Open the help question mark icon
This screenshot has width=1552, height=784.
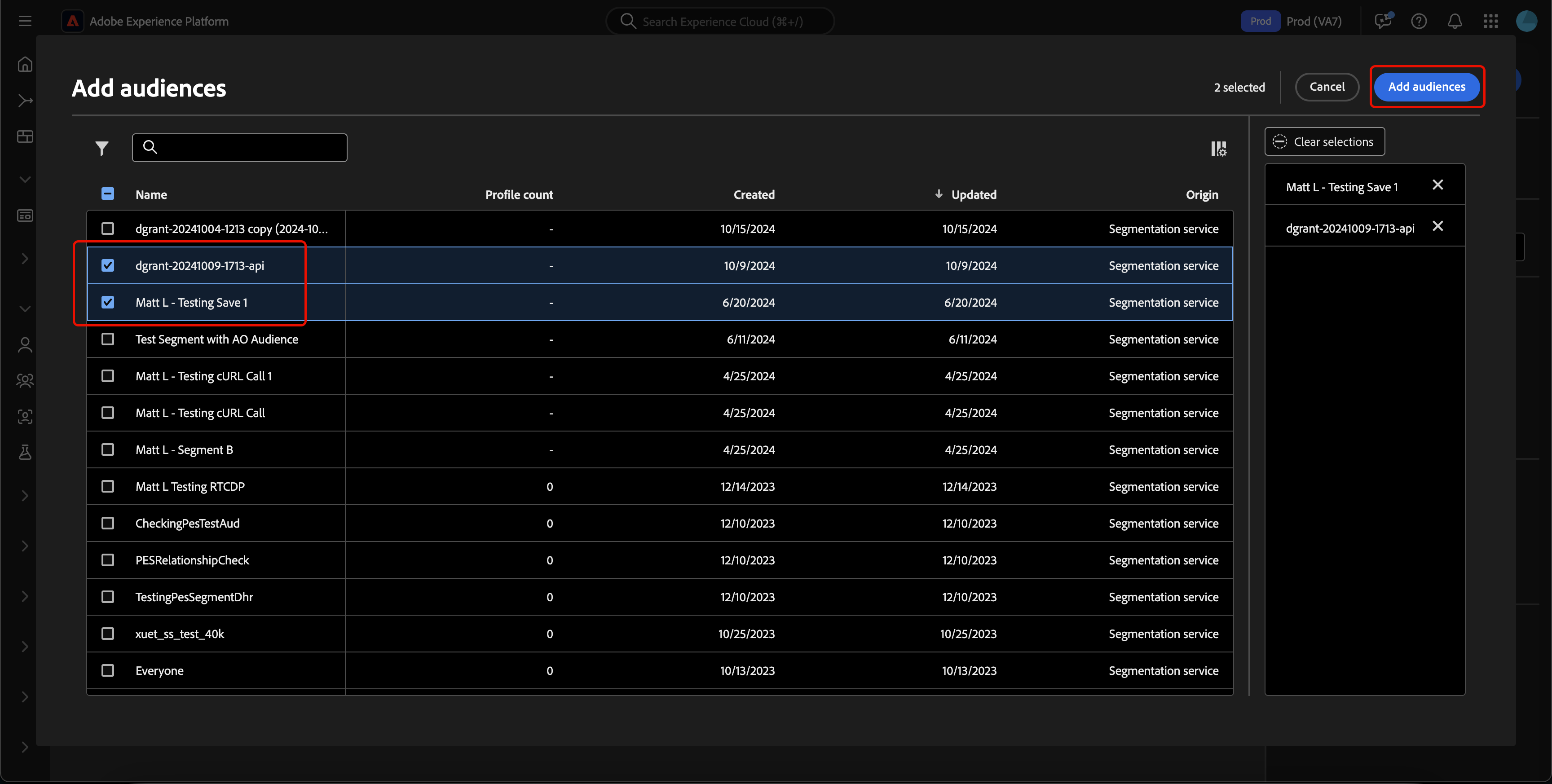1418,22
